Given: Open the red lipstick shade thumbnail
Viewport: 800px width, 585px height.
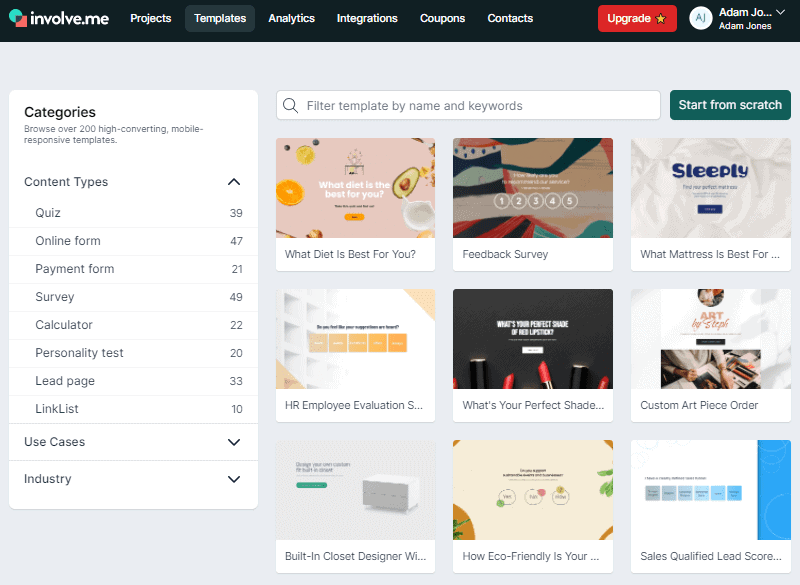Looking at the screenshot, I should click(533, 339).
